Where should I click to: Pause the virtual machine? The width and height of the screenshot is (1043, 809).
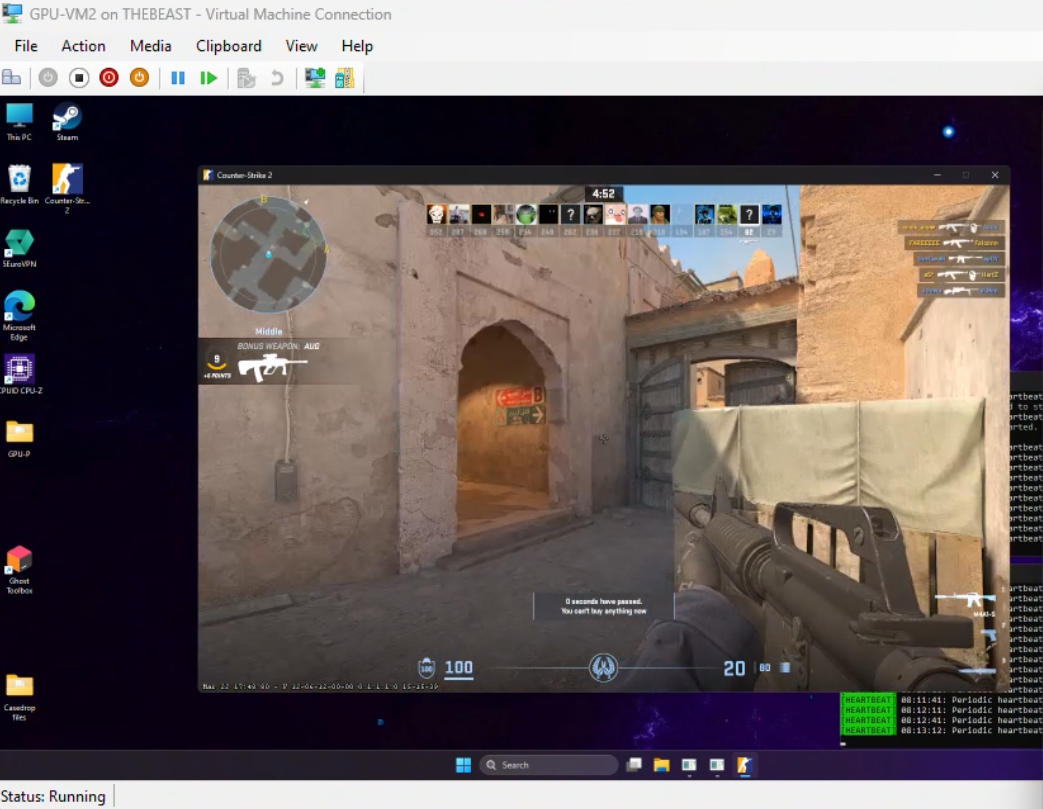[178, 78]
